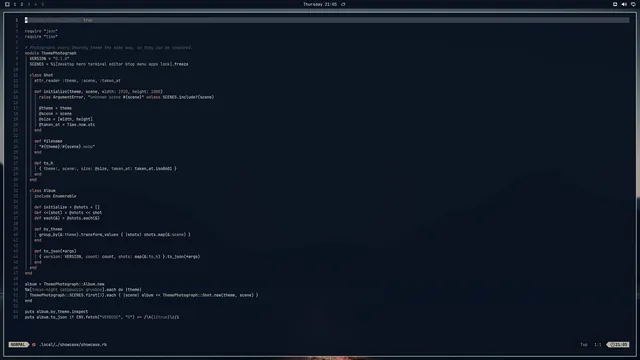Click the def to_h line

pyautogui.click(x=44, y=163)
